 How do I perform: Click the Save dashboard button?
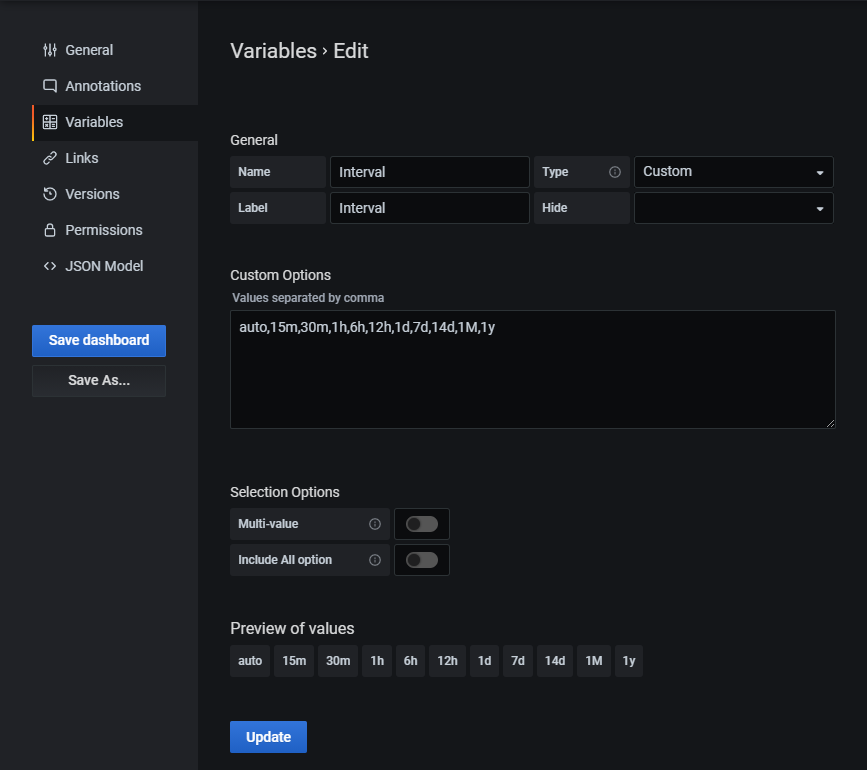point(99,340)
